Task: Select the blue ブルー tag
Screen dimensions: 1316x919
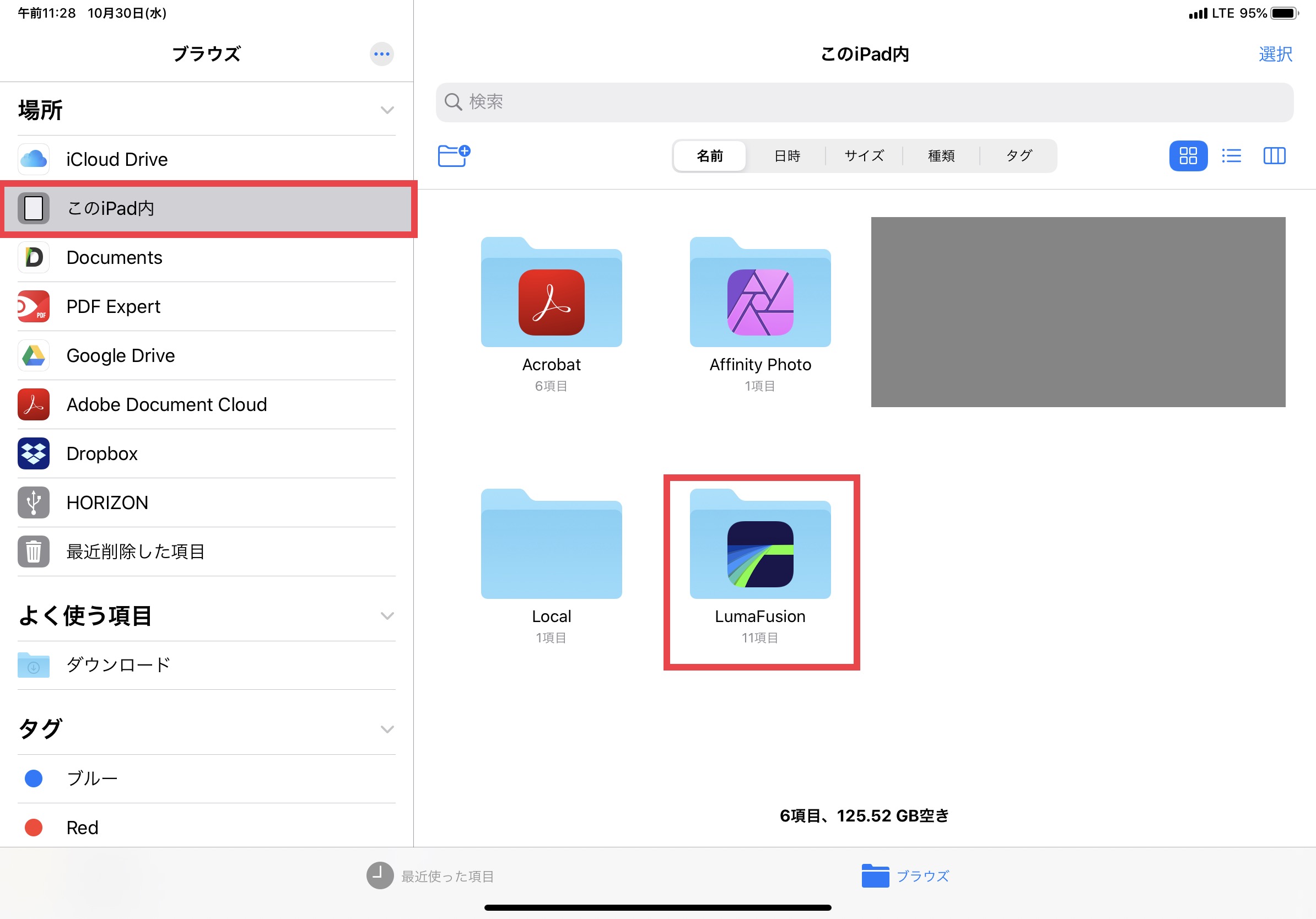Action: click(91, 779)
